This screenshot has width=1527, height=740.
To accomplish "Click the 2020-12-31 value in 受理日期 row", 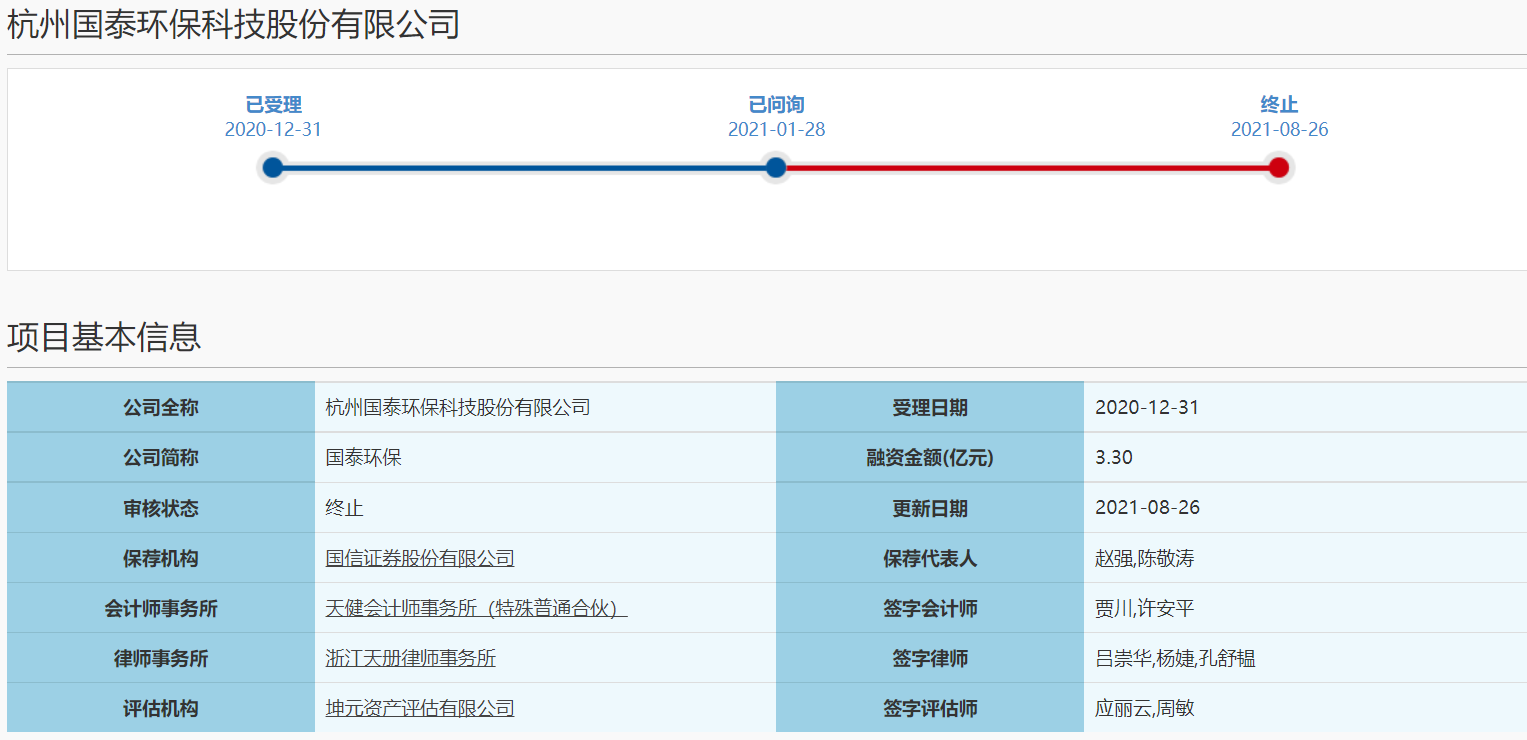I will click(x=1147, y=408).
